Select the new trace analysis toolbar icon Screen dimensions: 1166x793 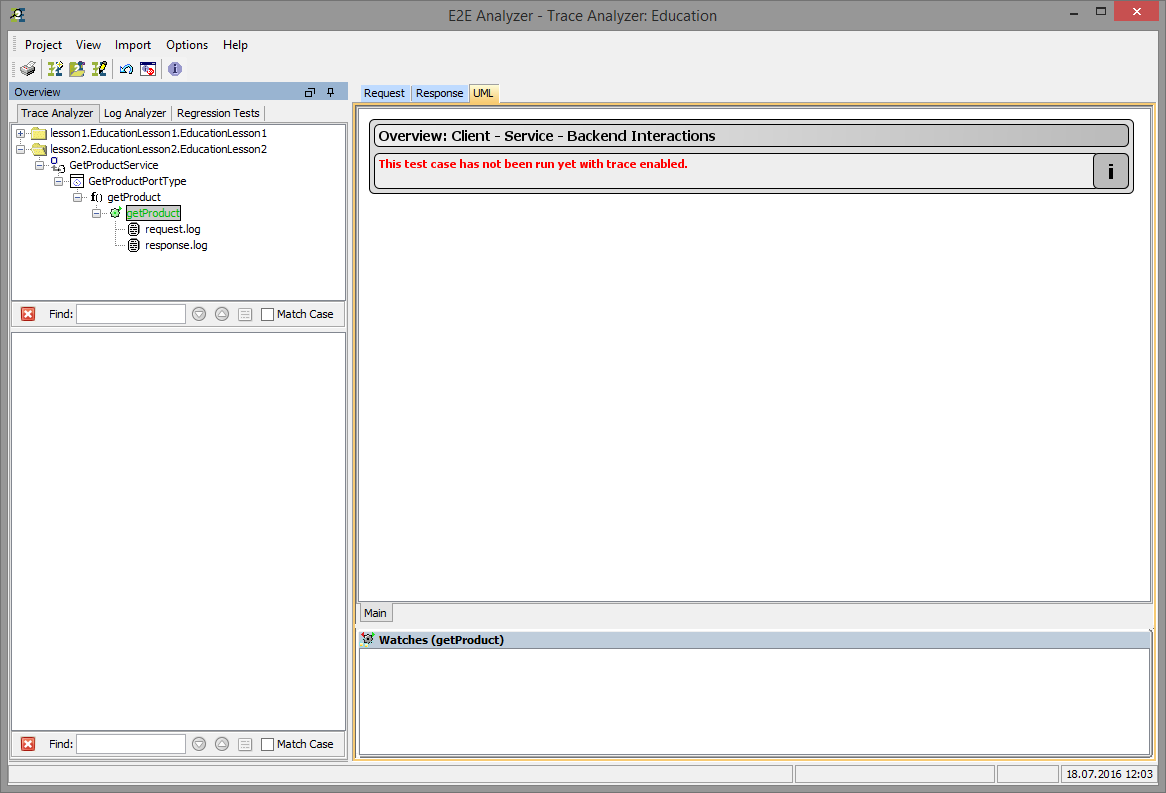pyautogui.click(x=56, y=69)
